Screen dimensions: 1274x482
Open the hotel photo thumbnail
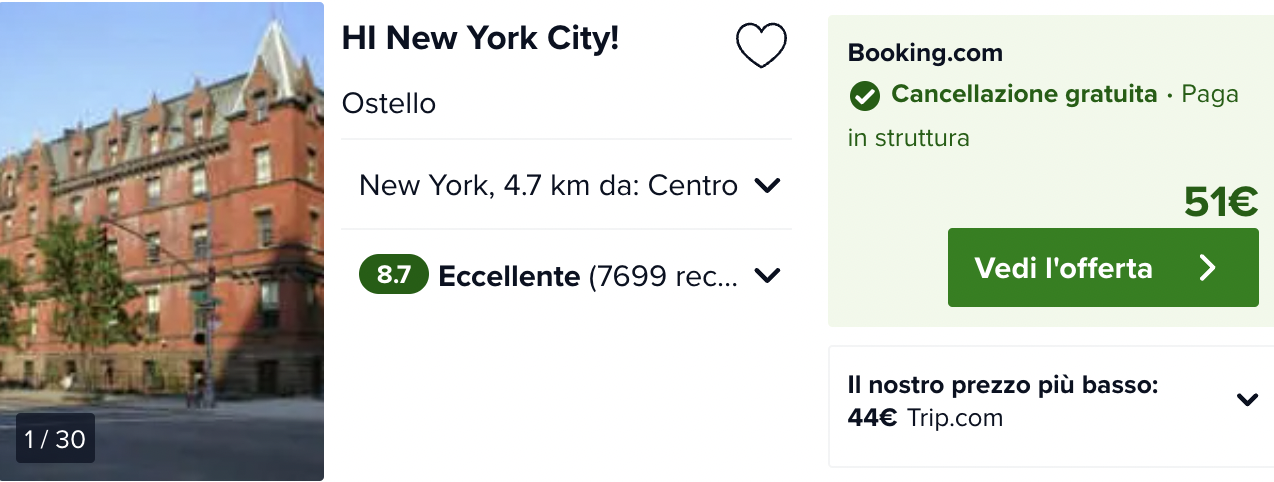click(x=162, y=241)
